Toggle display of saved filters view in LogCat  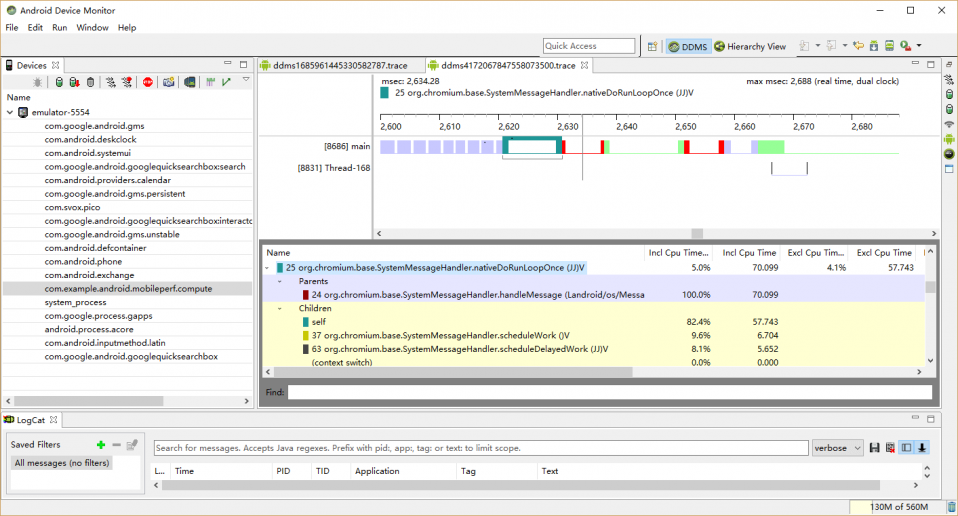coord(906,448)
